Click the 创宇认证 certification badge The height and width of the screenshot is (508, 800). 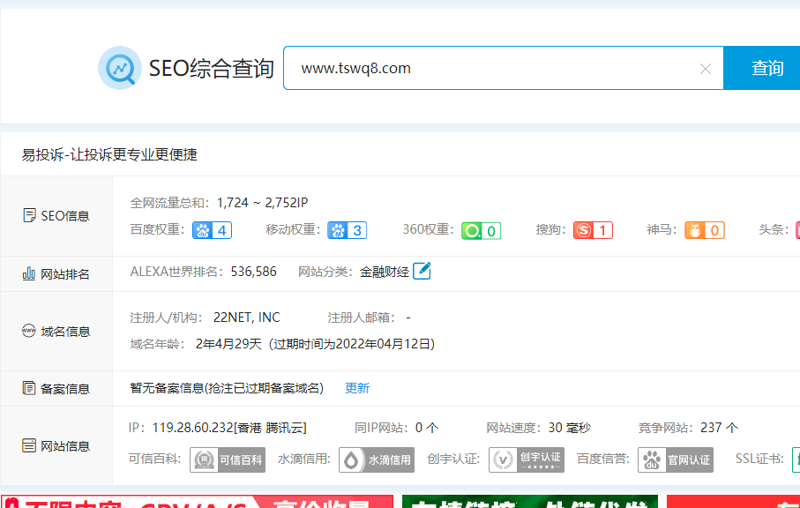coord(527,460)
